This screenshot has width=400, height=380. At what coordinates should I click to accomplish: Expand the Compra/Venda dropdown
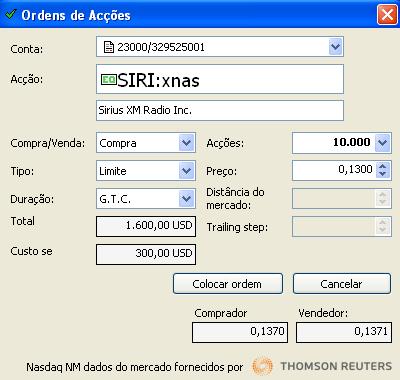[x=186, y=143]
